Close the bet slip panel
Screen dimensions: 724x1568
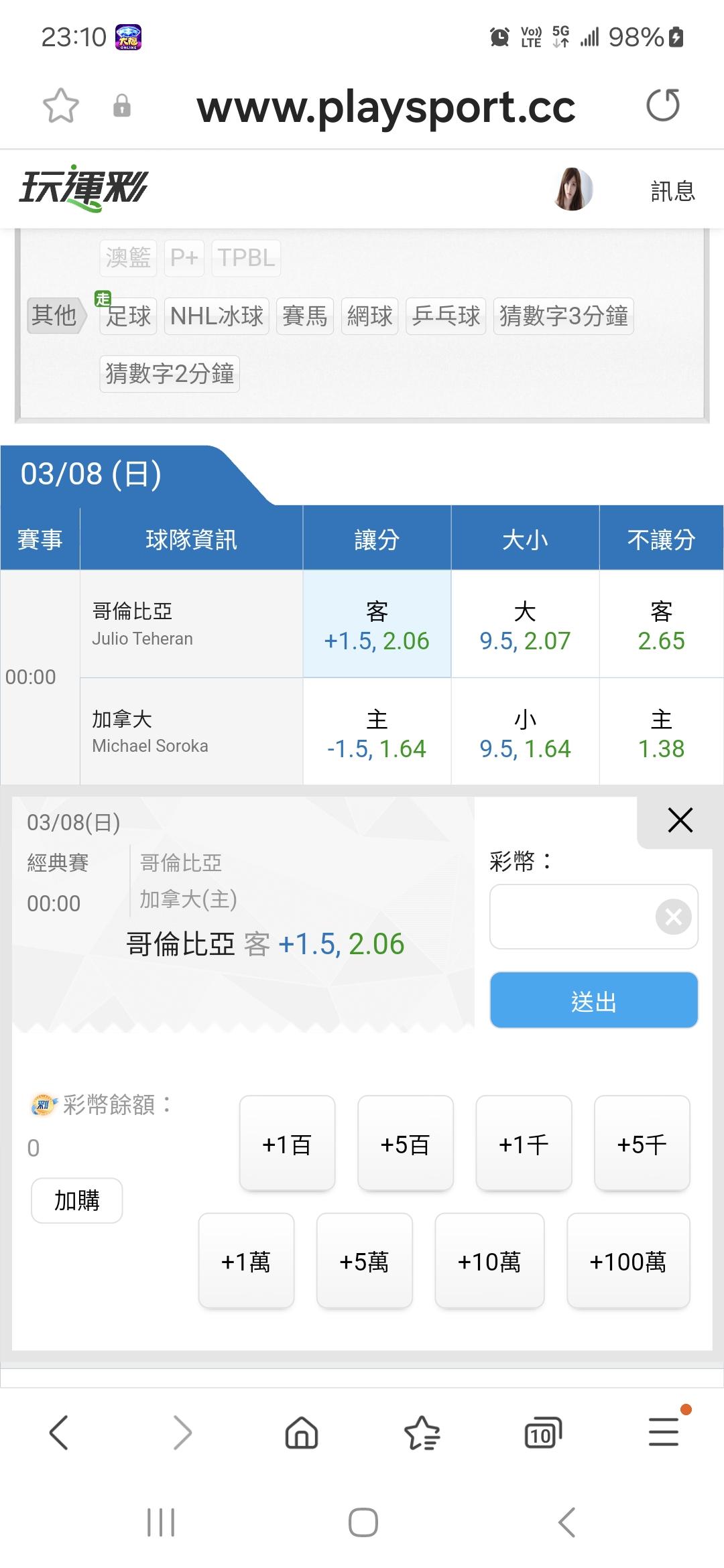680,820
